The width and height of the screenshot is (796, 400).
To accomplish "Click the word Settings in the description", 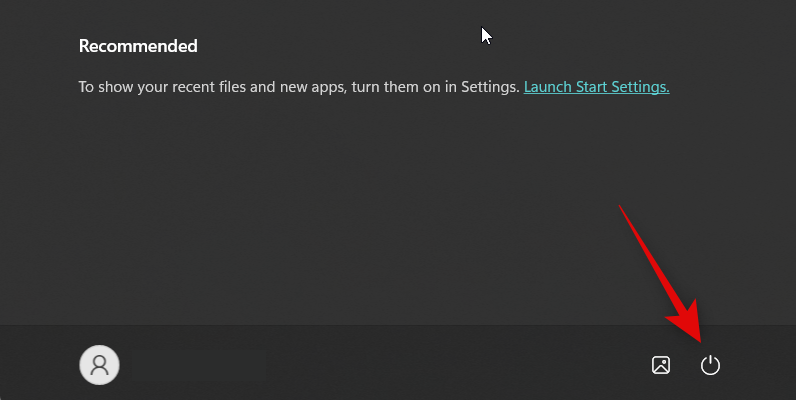I will pos(489,87).
